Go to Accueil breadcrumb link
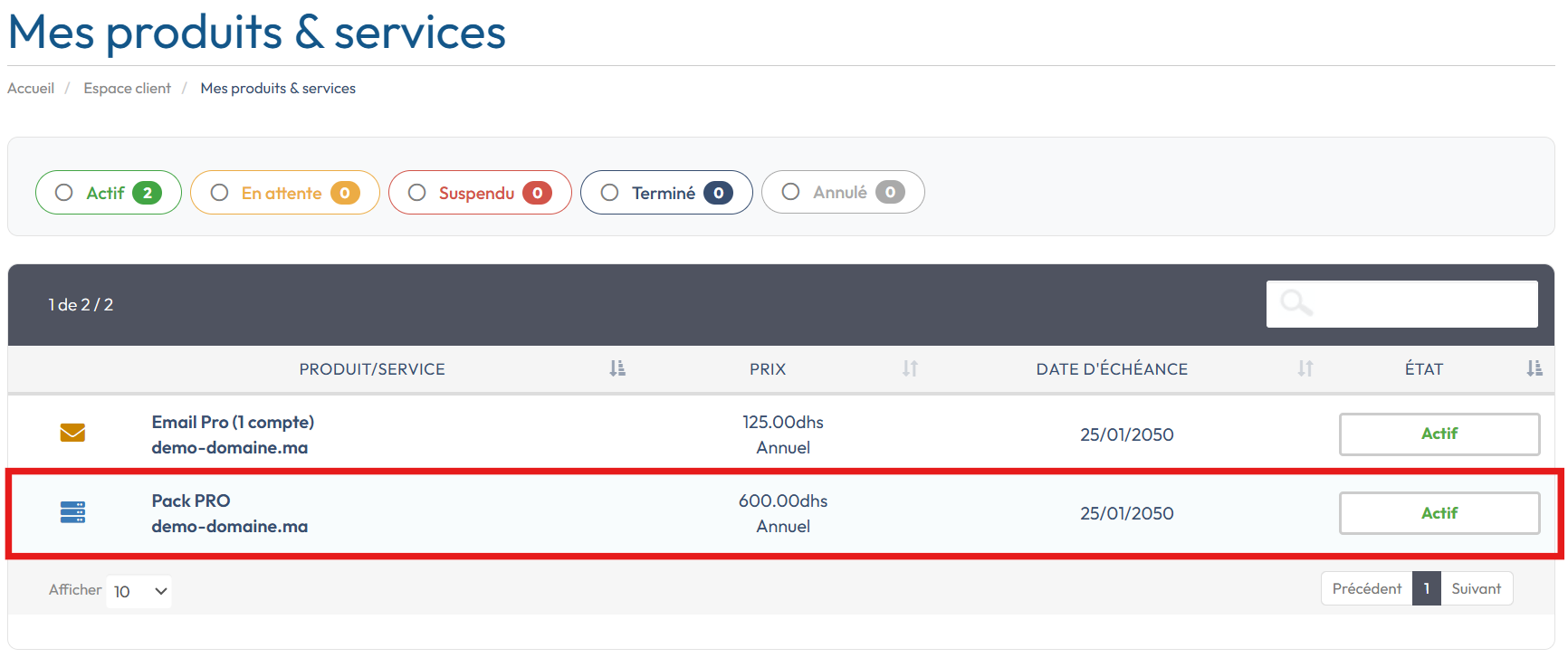This screenshot has width=1568, height=658. [x=31, y=88]
